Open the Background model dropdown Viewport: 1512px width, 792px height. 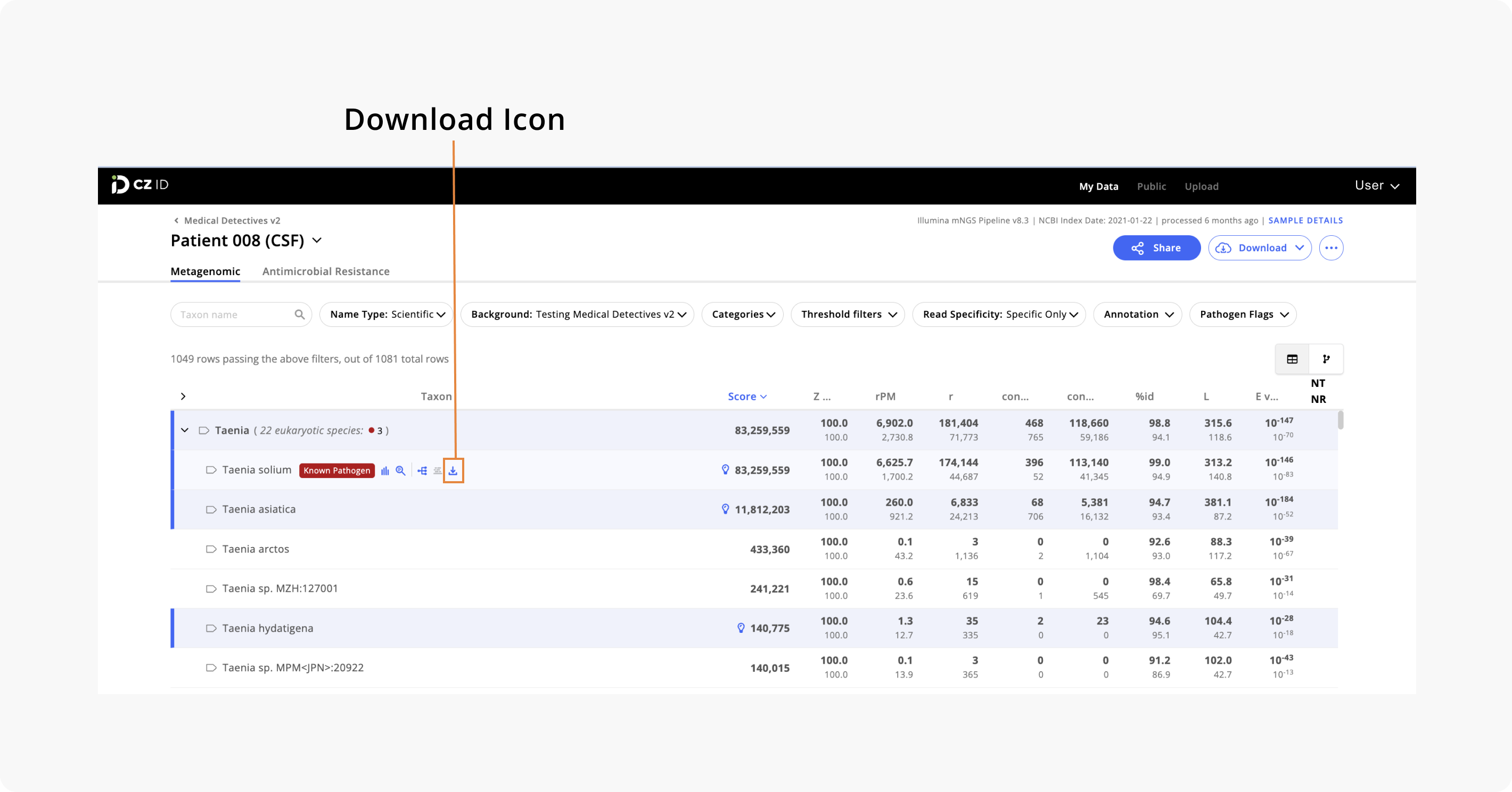pyautogui.click(x=578, y=315)
